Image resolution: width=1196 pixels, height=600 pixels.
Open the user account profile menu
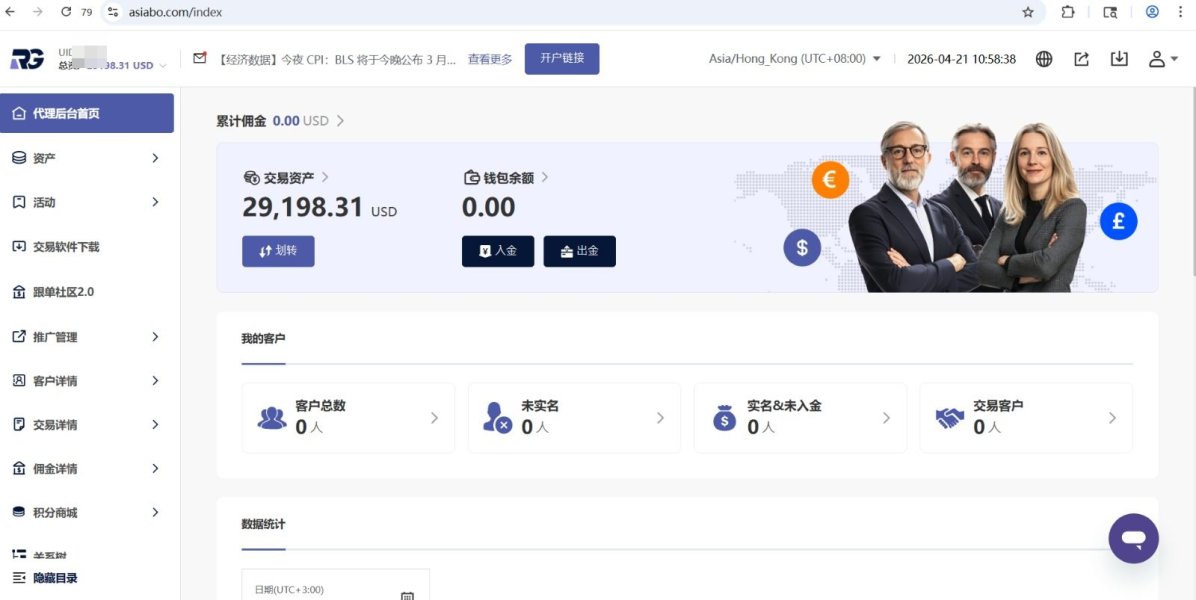tap(1163, 59)
